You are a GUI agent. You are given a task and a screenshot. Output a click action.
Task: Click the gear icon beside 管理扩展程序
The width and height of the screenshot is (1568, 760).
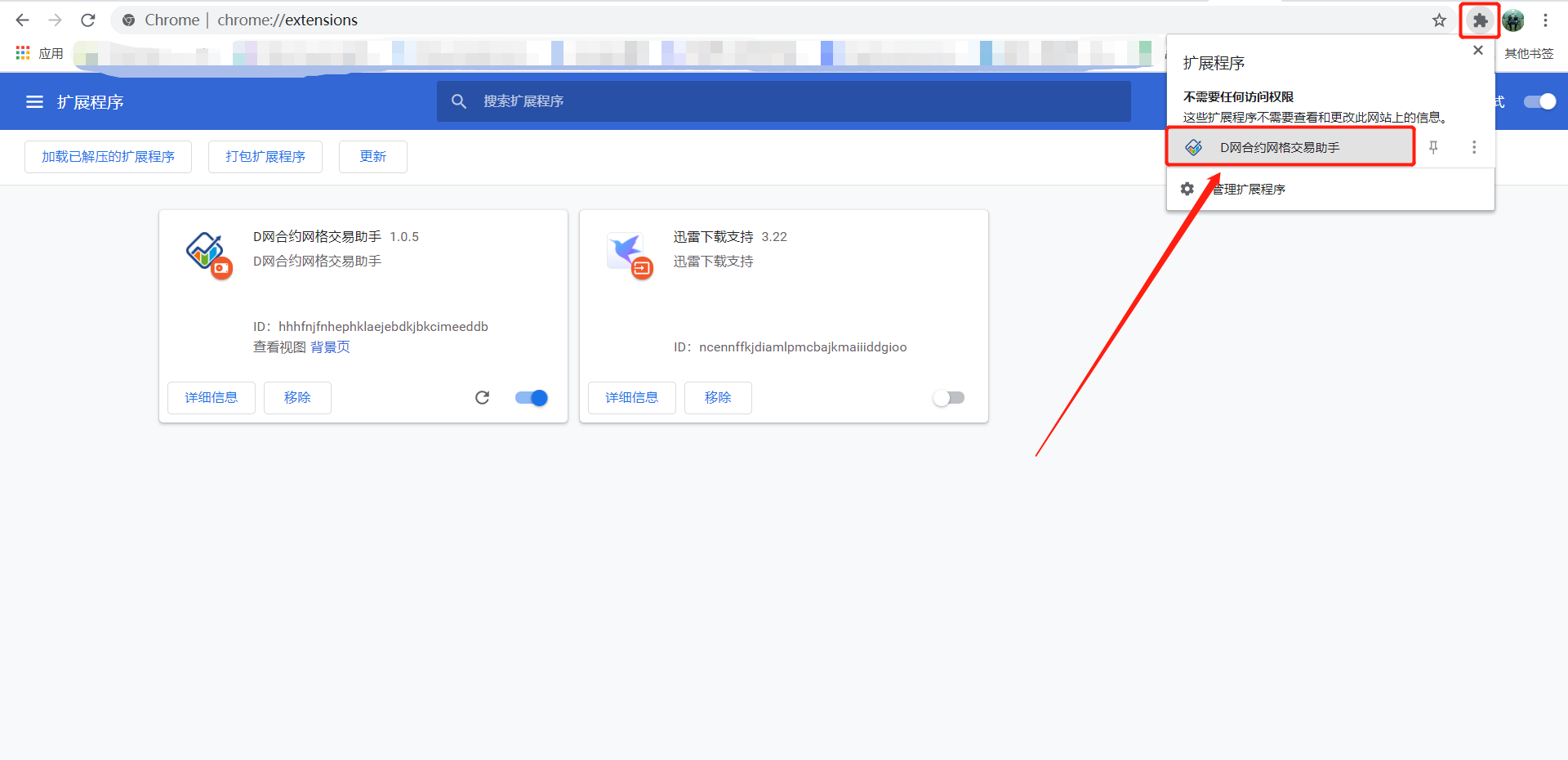pos(1187,189)
